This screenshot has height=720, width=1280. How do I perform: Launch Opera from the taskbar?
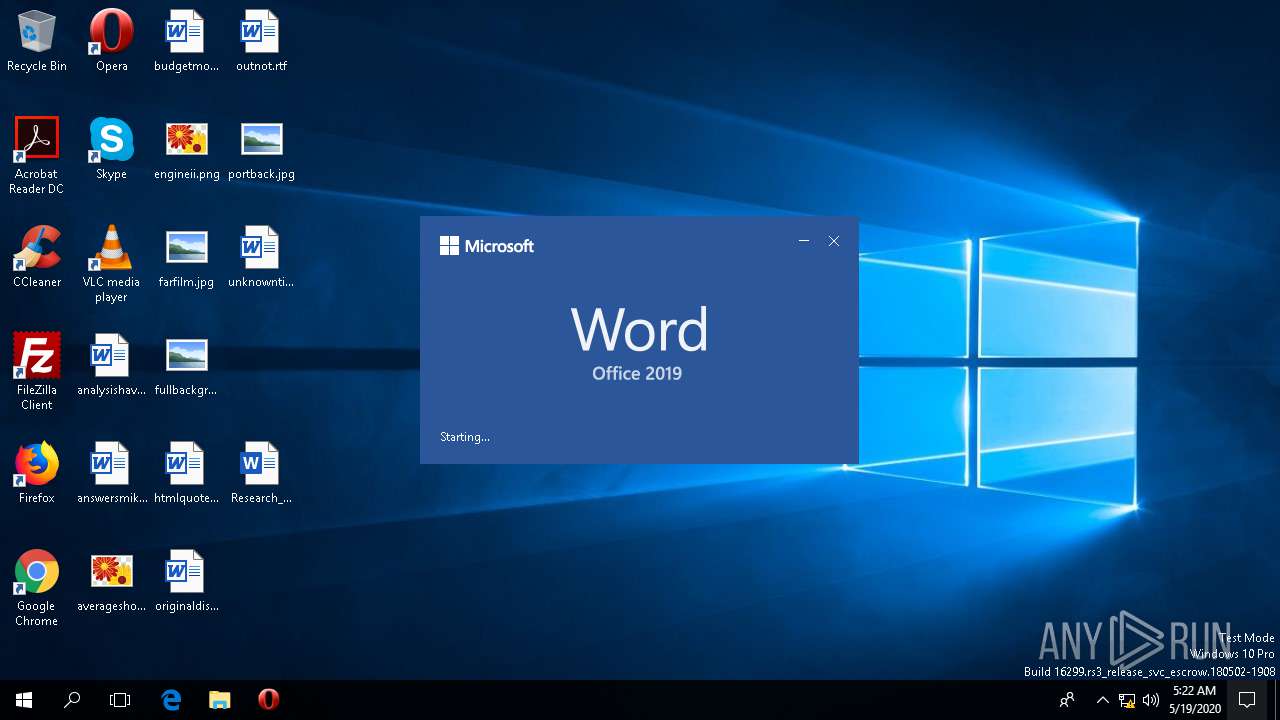(x=268, y=700)
